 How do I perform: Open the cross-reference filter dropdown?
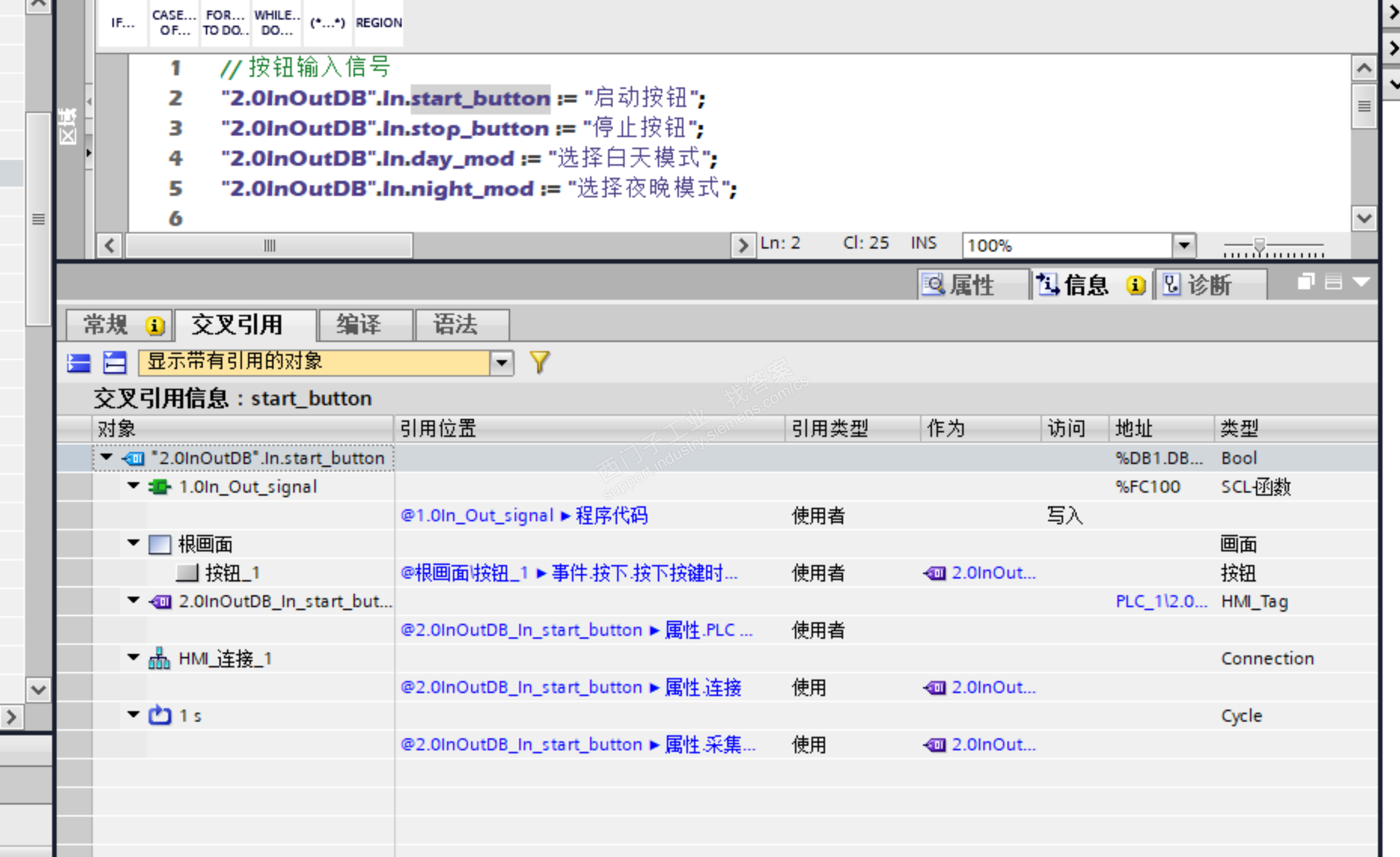(501, 363)
